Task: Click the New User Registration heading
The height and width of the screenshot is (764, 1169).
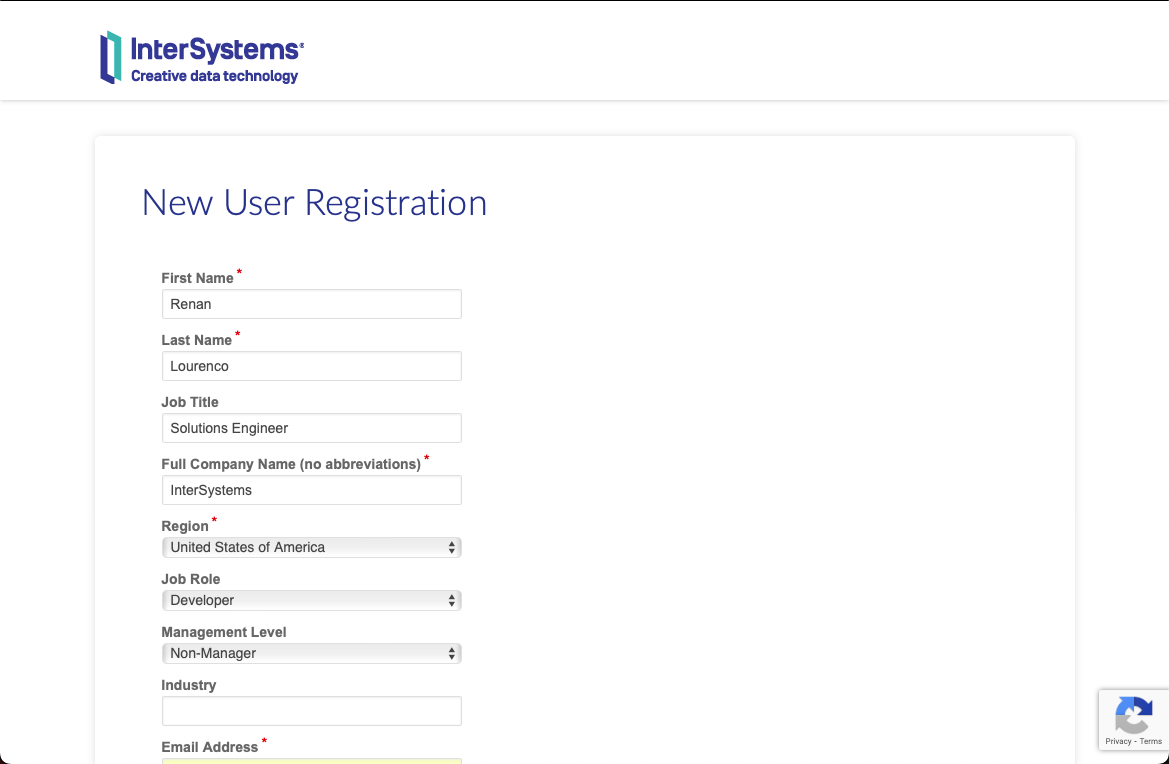Action: (x=314, y=202)
